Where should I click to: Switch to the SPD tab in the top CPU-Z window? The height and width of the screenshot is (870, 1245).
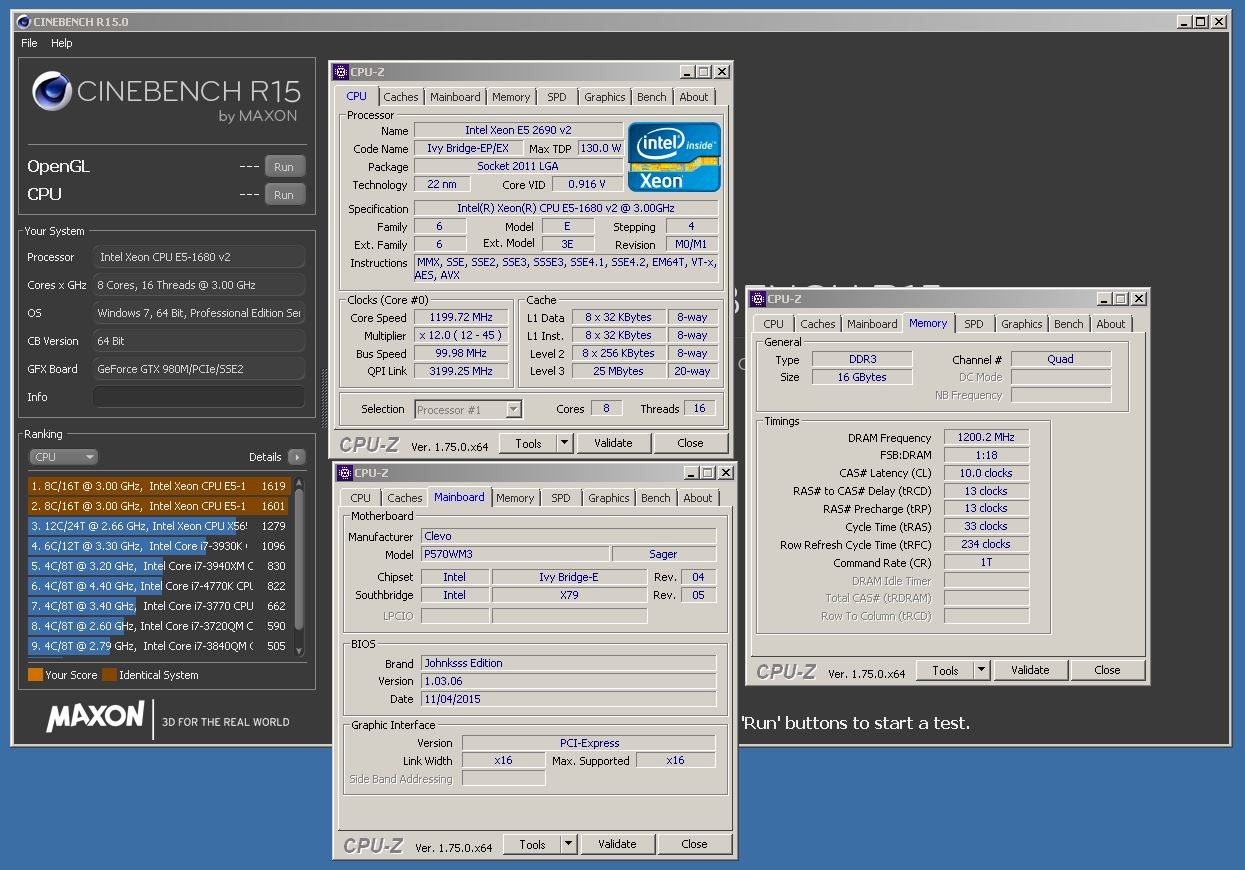(557, 97)
